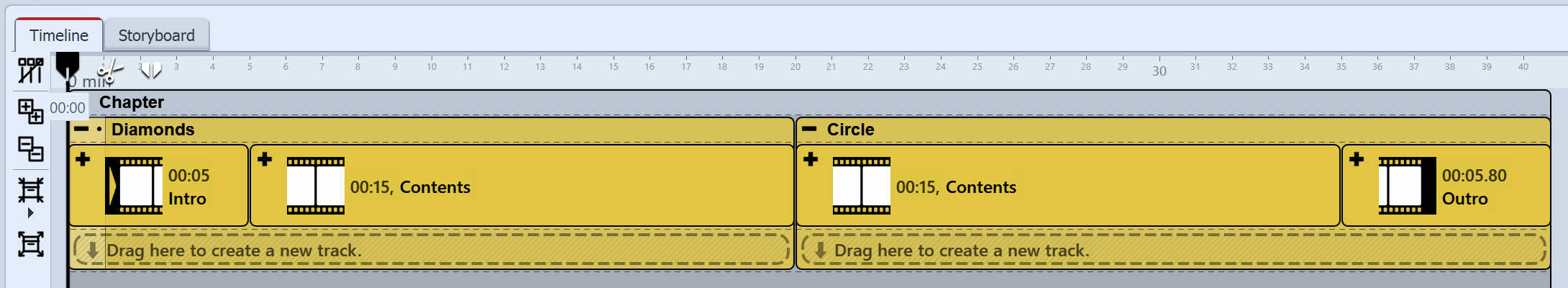Select the Outro filmstrip thumbnail
This screenshot has width=1568, height=288.
1407,186
